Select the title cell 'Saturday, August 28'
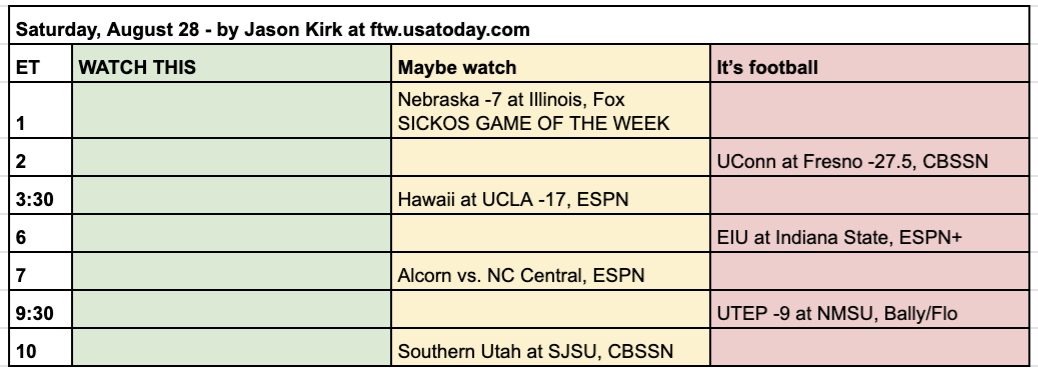This screenshot has height=374, width=1038. pos(519,25)
